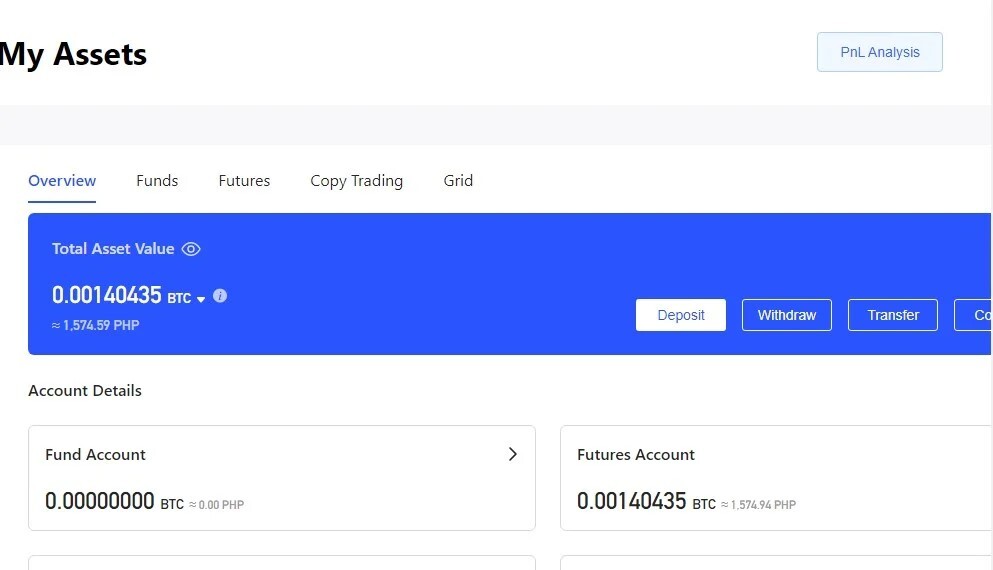Click the Withdraw button

(x=787, y=315)
